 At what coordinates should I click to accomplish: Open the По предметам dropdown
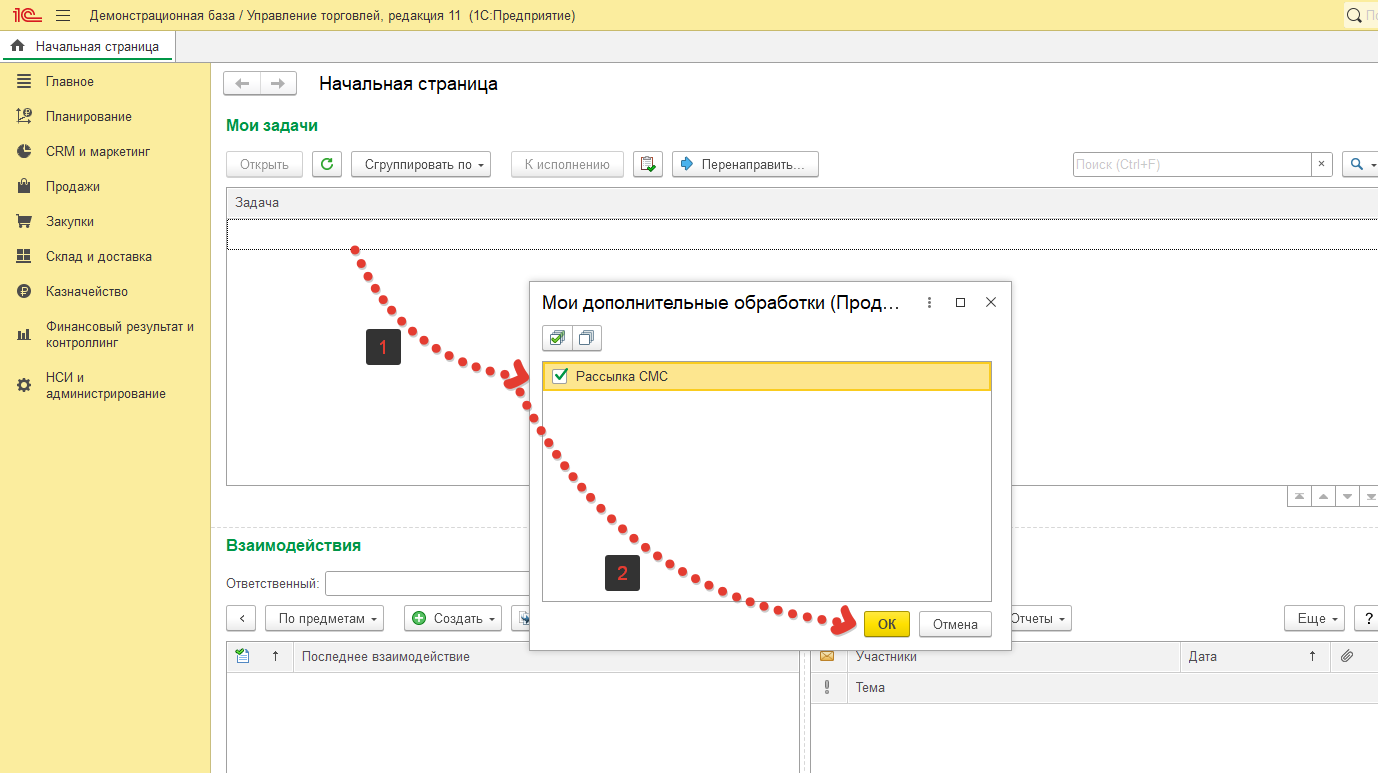tap(324, 619)
